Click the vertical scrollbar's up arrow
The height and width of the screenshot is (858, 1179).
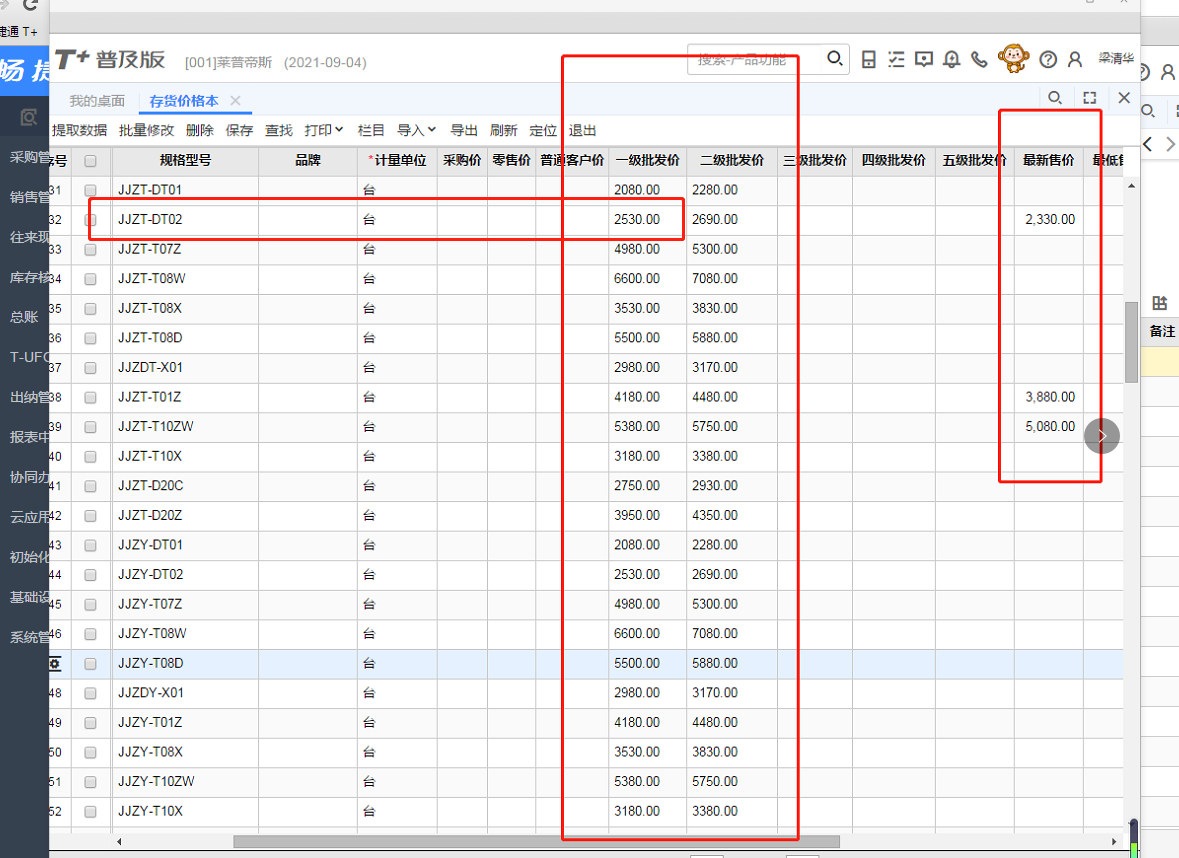coord(1131,186)
